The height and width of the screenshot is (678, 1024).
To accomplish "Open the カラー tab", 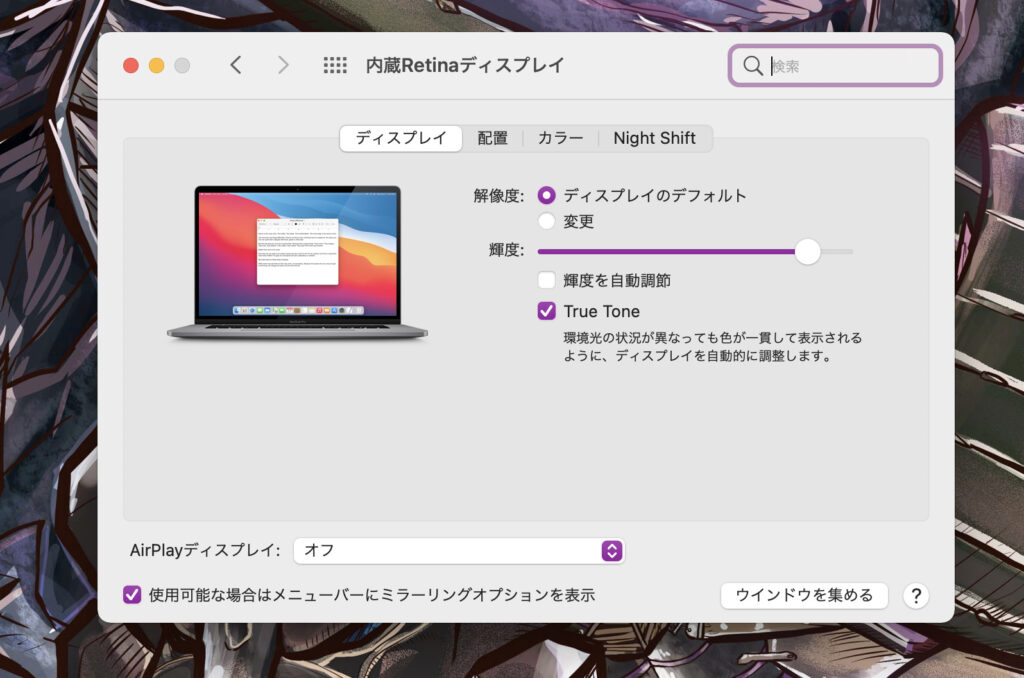I will click(x=560, y=138).
